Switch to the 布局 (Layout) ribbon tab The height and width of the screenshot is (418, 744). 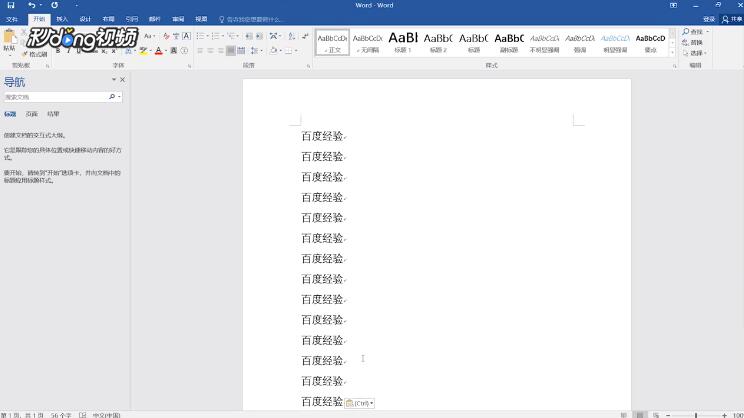[108, 19]
